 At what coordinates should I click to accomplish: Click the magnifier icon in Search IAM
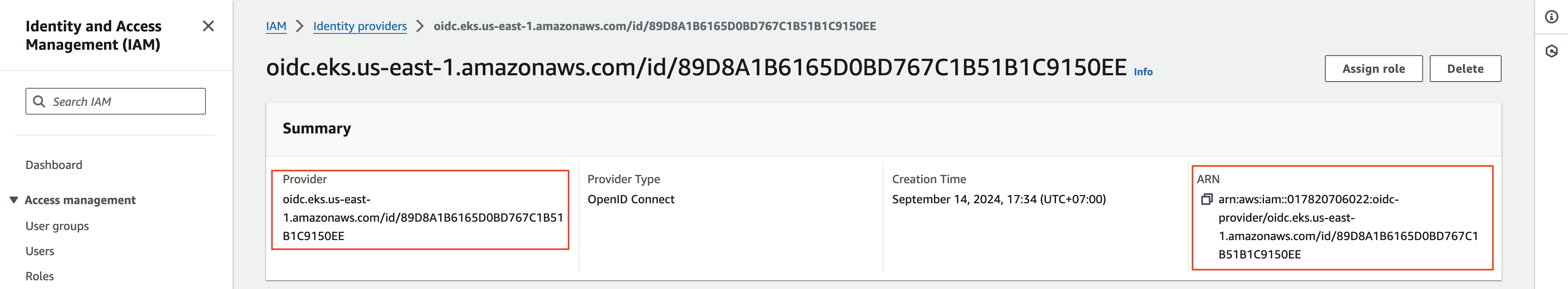pos(39,101)
